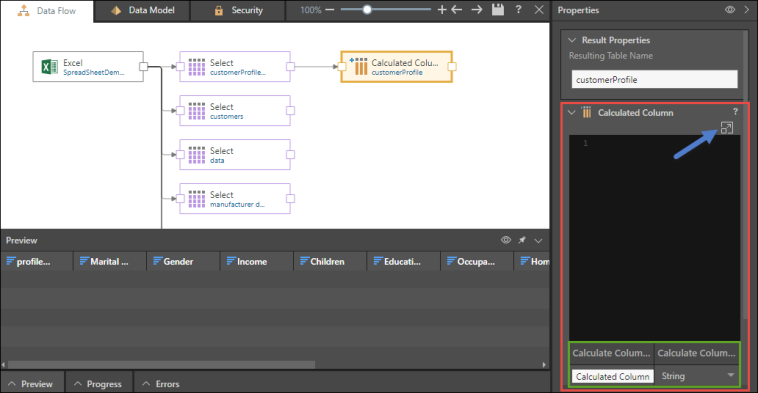Toggle Properties panel visibility eye icon
This screenshot has height=393, width=758.
pyautogui.click(x=730, y=10)
